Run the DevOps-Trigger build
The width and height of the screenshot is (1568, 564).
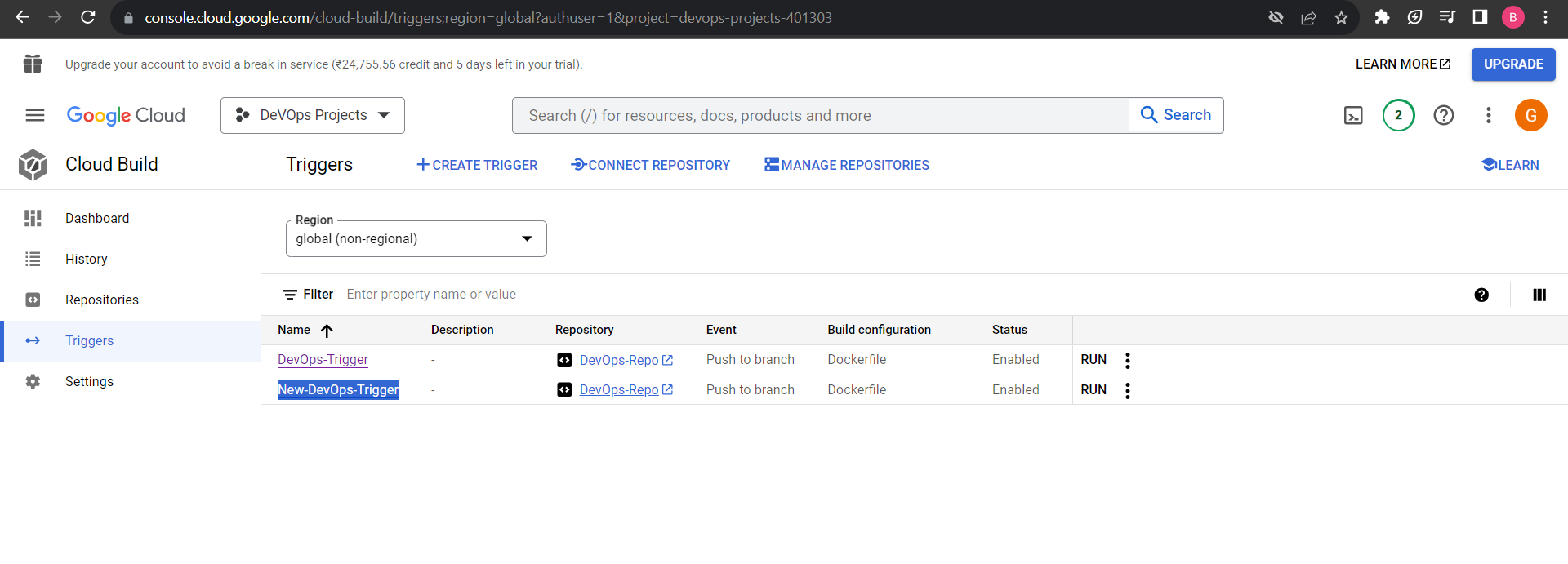(1094, 359)
